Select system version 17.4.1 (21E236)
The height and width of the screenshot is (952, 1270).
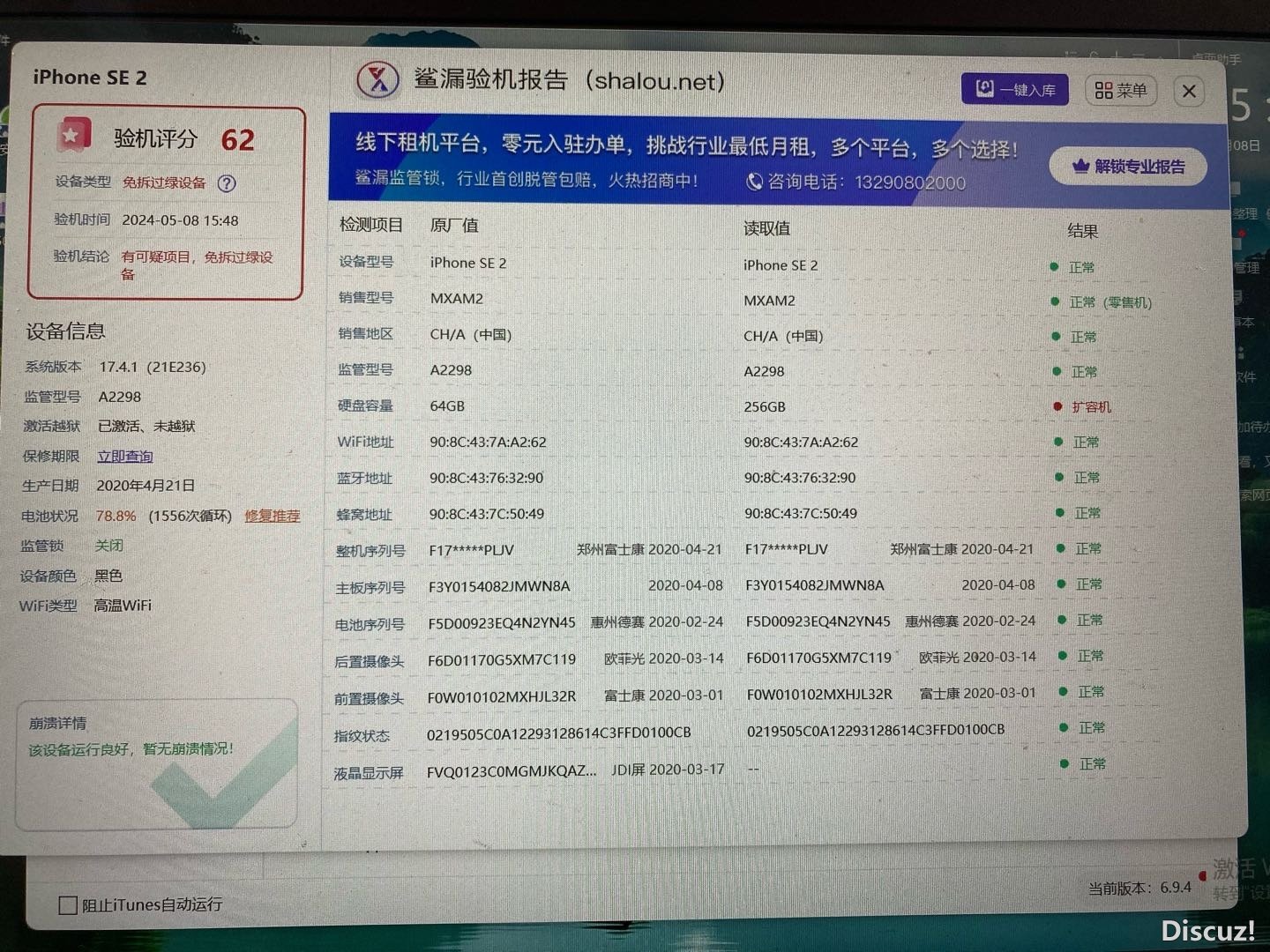point(153,367)
